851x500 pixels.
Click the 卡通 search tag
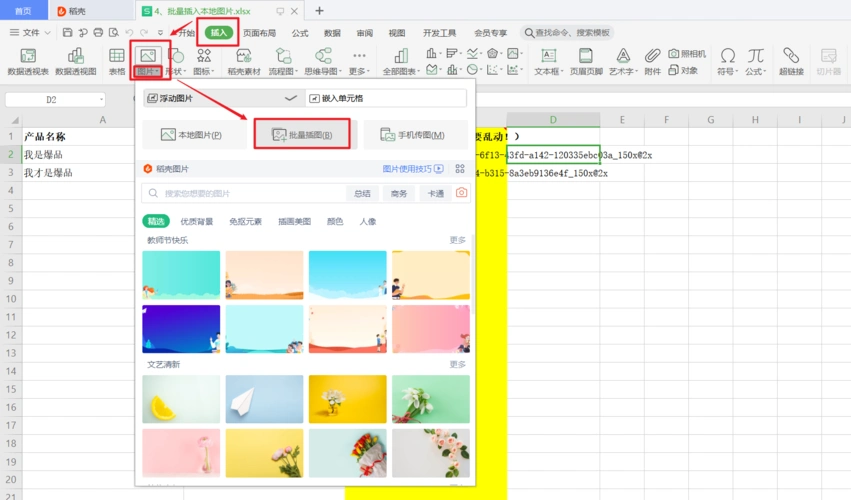(x=436, y=193)
